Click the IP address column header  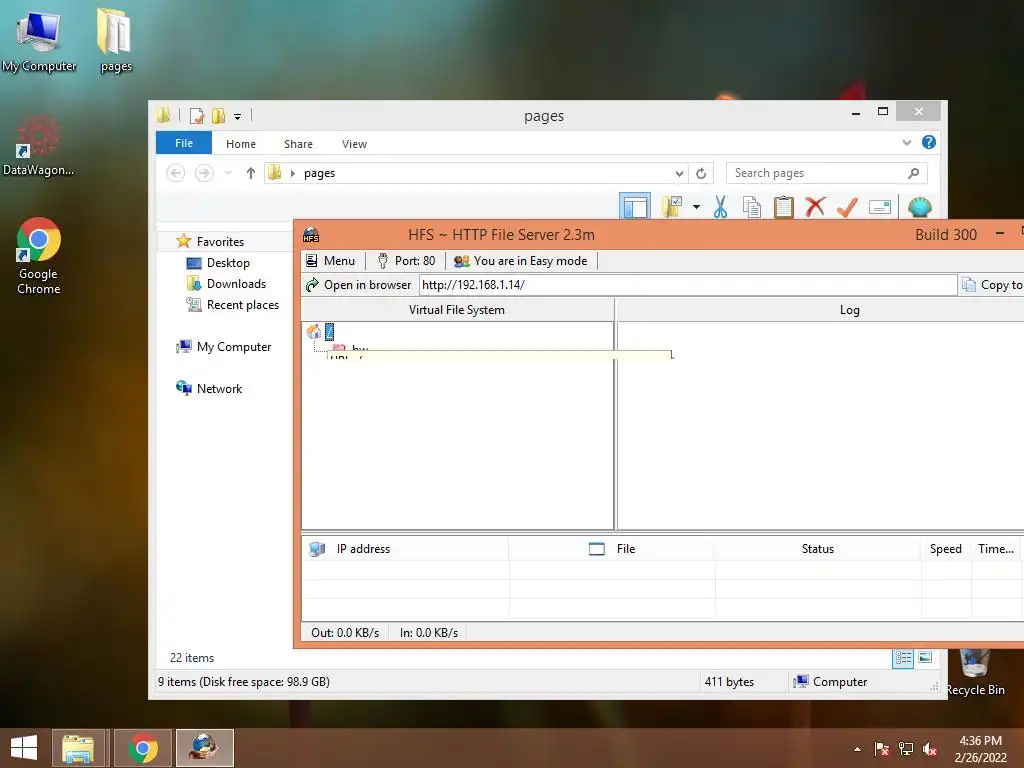(x=405, y=549)
